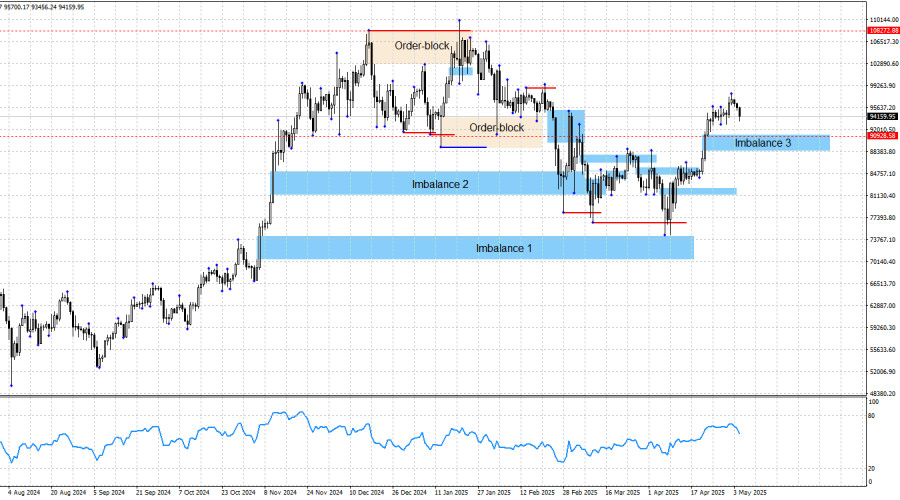The height and width of the screenshot is (500, 900).
Task: Click the 80 level on indicator scale
Action: (872, 416)
